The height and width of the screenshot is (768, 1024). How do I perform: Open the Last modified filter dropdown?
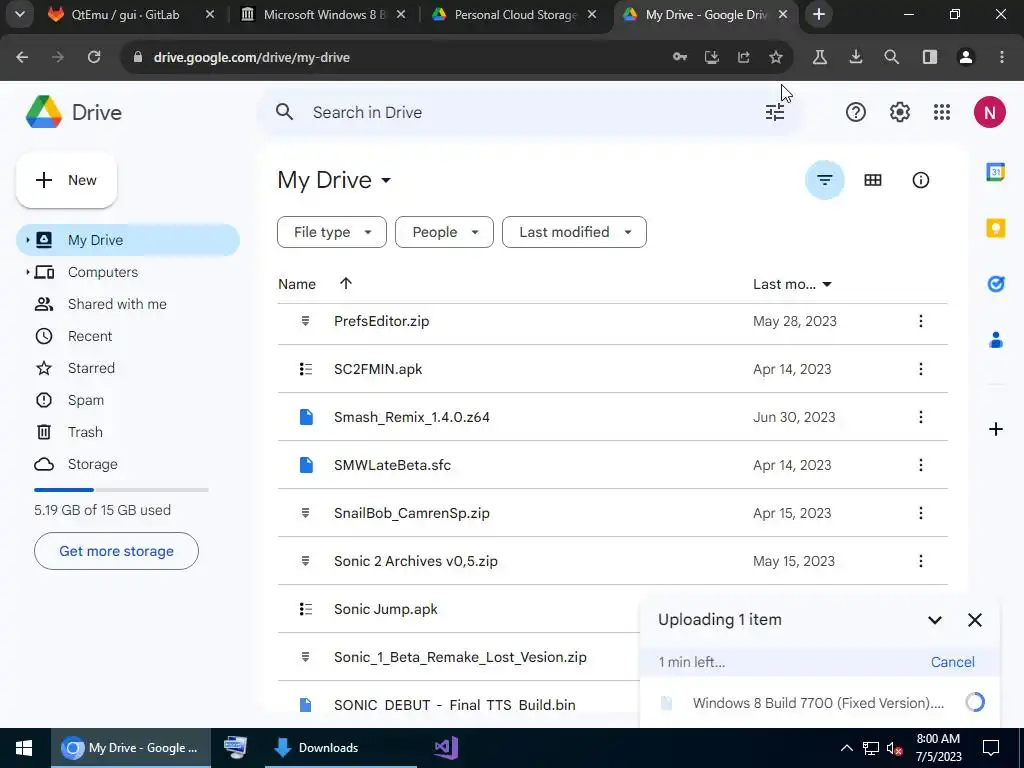click(x=574, y=232)
